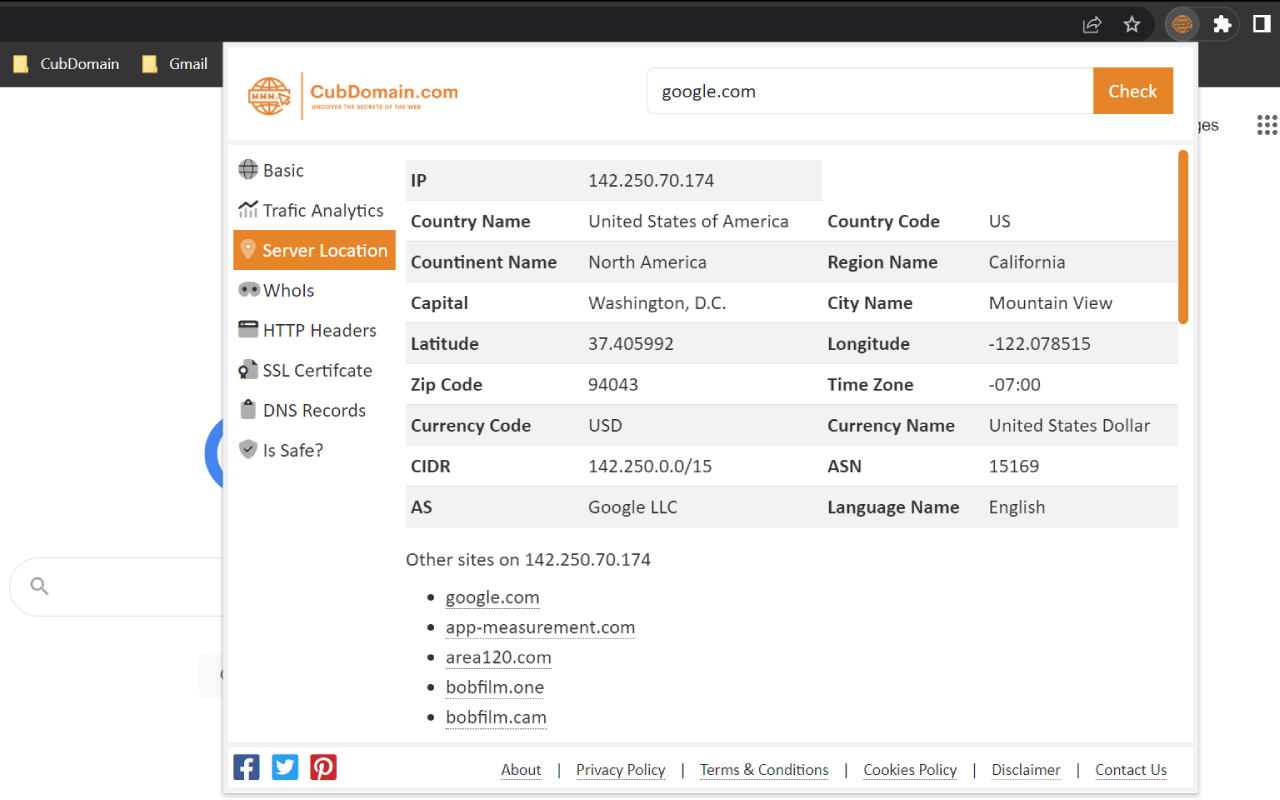Screen dimensions: 1280x800
Task: Open the Google apps grid icon
Action: tap(1266, 125)
